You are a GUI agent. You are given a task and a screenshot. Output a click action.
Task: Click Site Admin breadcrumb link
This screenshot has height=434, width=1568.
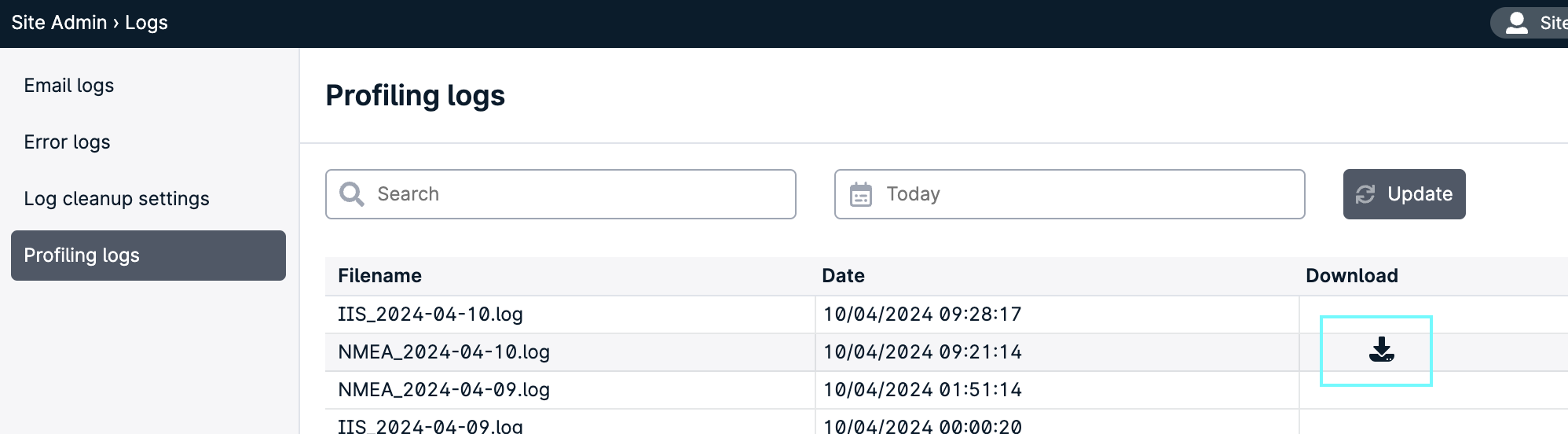[59, 23]
